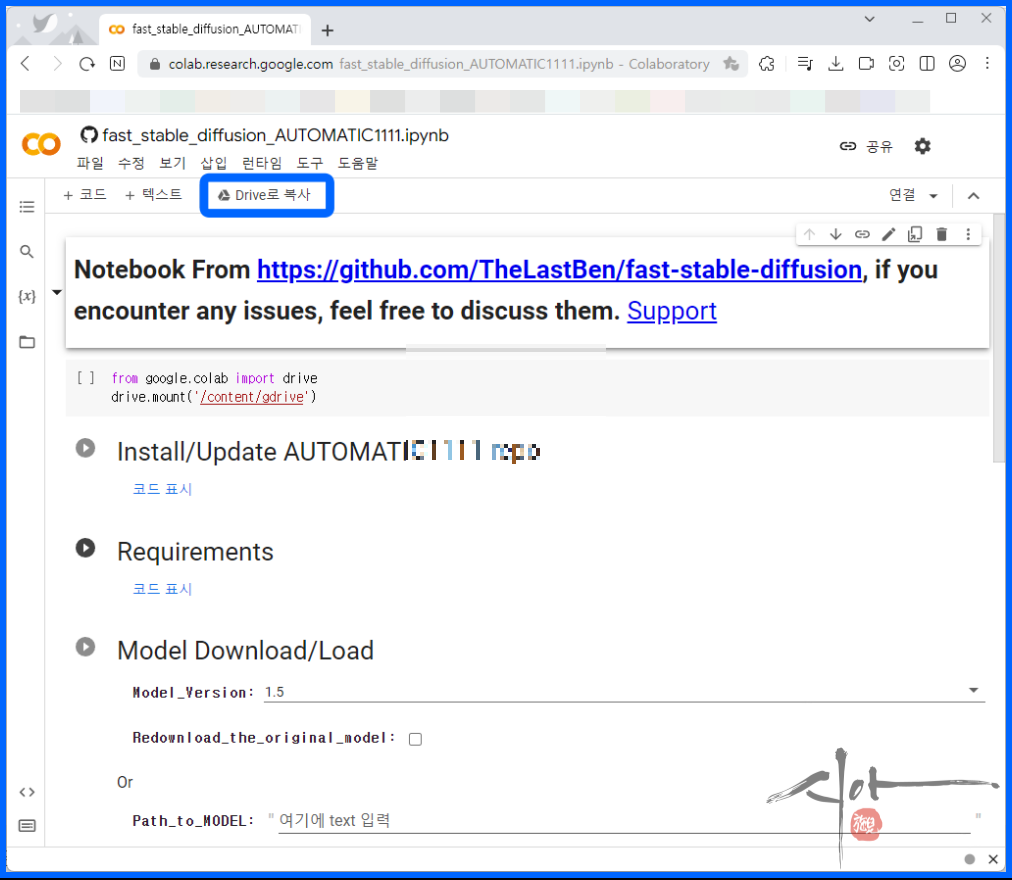1012x880 pixels.
Task: Open the terminal panel icon at the bottom of the sidebar
Action: click(26, 826)
